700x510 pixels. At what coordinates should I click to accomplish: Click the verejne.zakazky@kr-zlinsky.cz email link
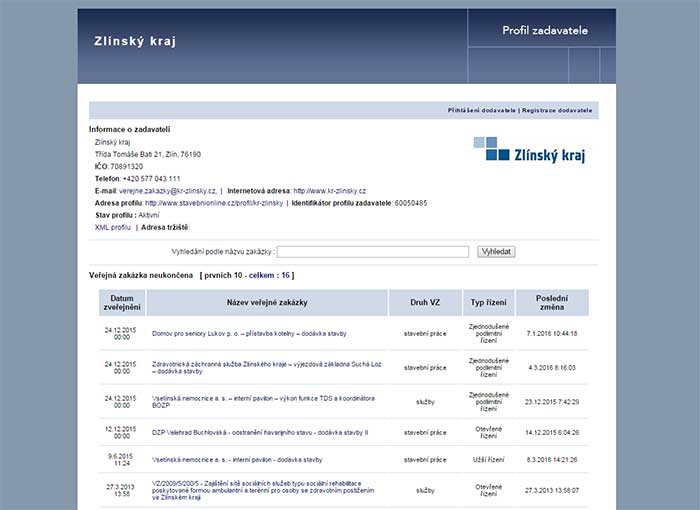click(168, 191)
